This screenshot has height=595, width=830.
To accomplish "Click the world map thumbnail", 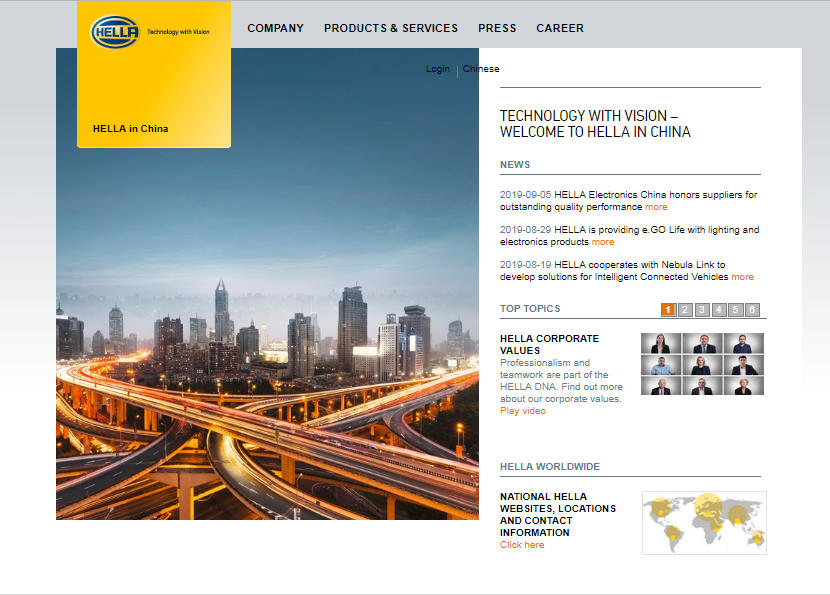I will pyautogui.click(x=704, y=522).
